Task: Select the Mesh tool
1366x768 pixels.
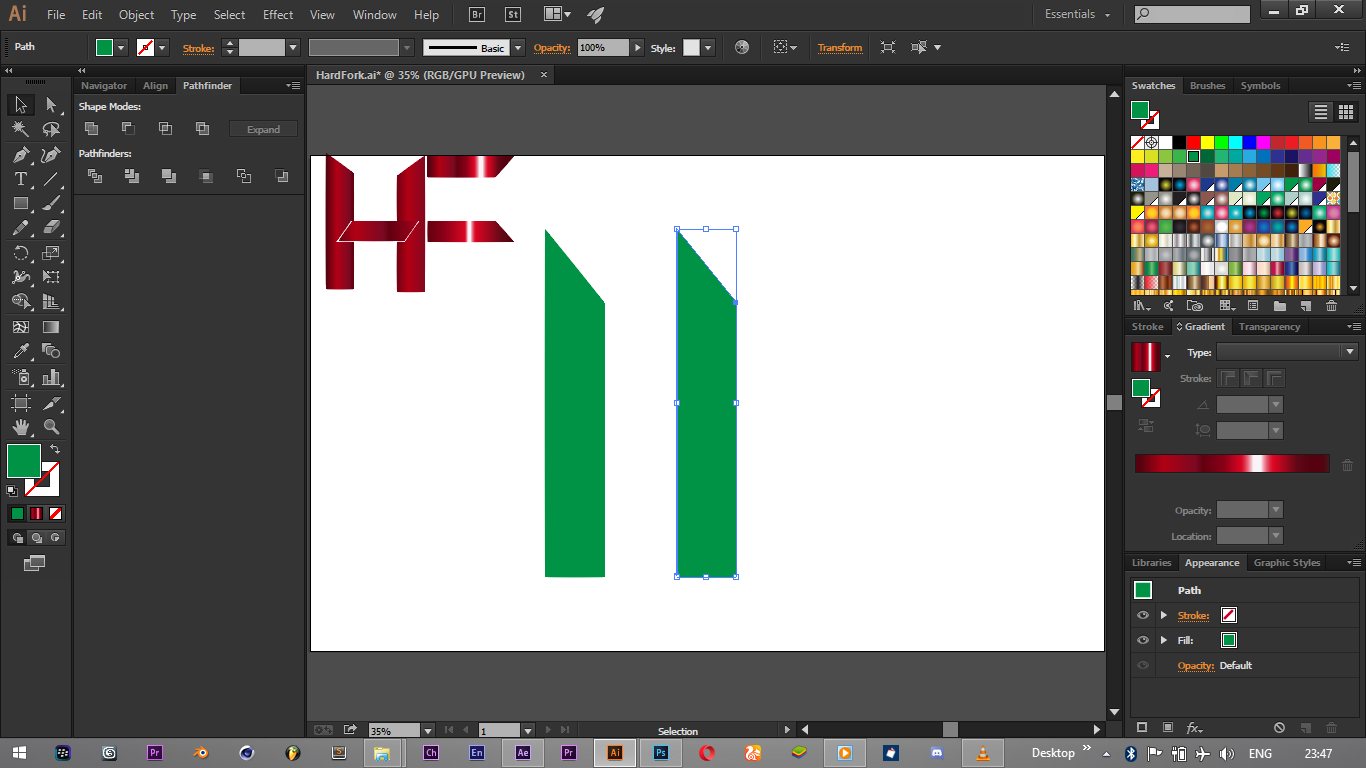Action: (x=21, y=327)
